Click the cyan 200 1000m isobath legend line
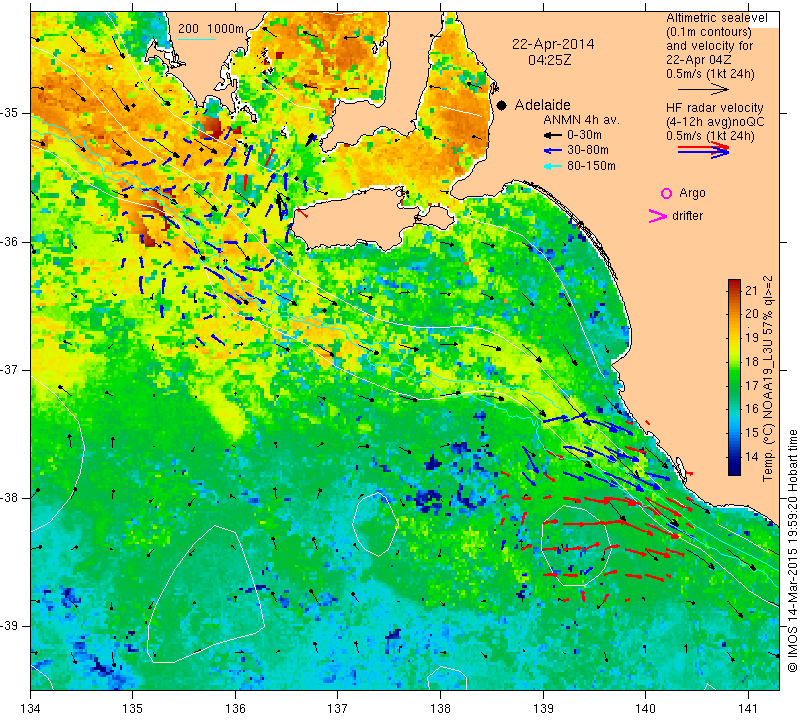The width and height of the screenshot is (800, 720). tap(197, 39)
